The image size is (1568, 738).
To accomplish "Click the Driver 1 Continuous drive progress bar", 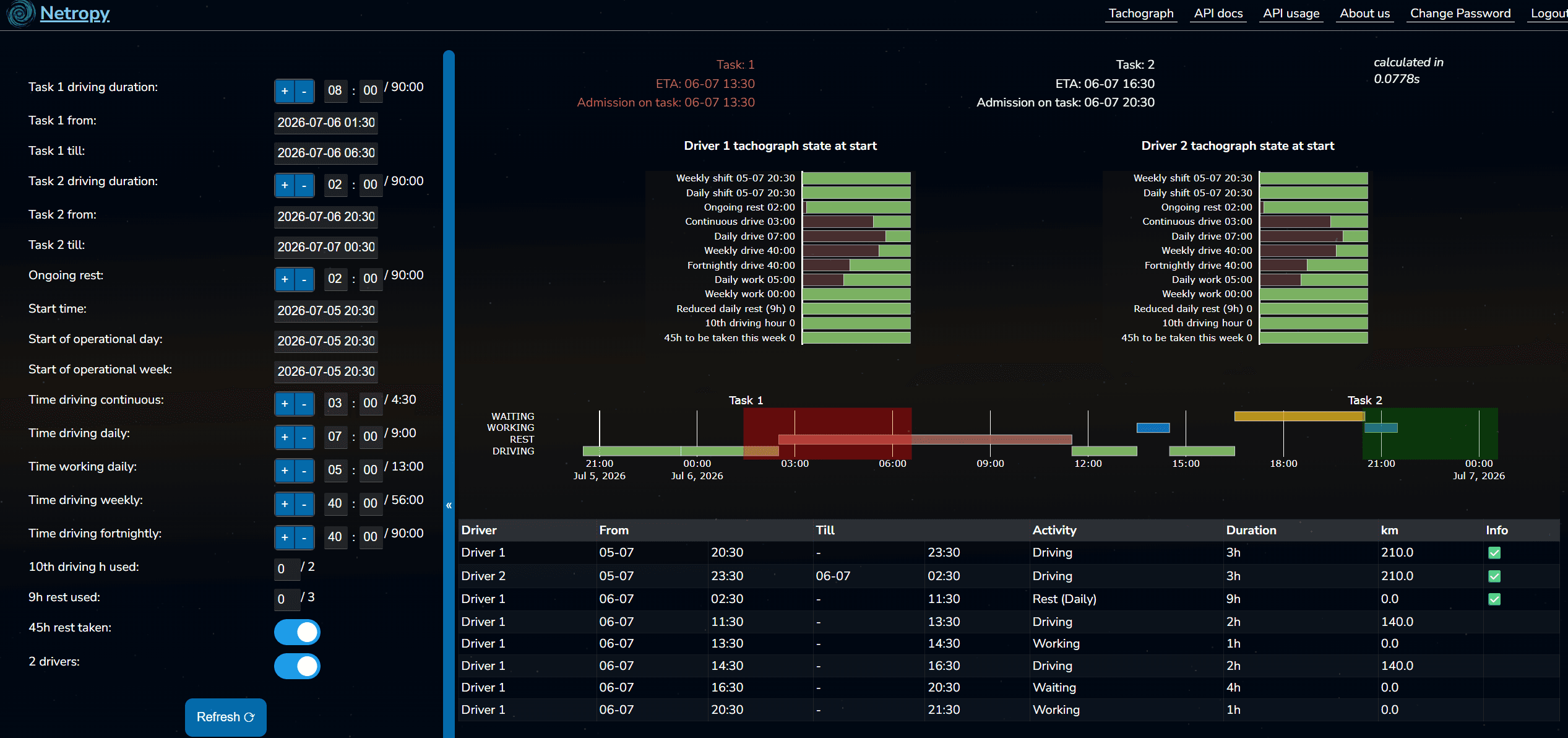I will coord(856,222).
